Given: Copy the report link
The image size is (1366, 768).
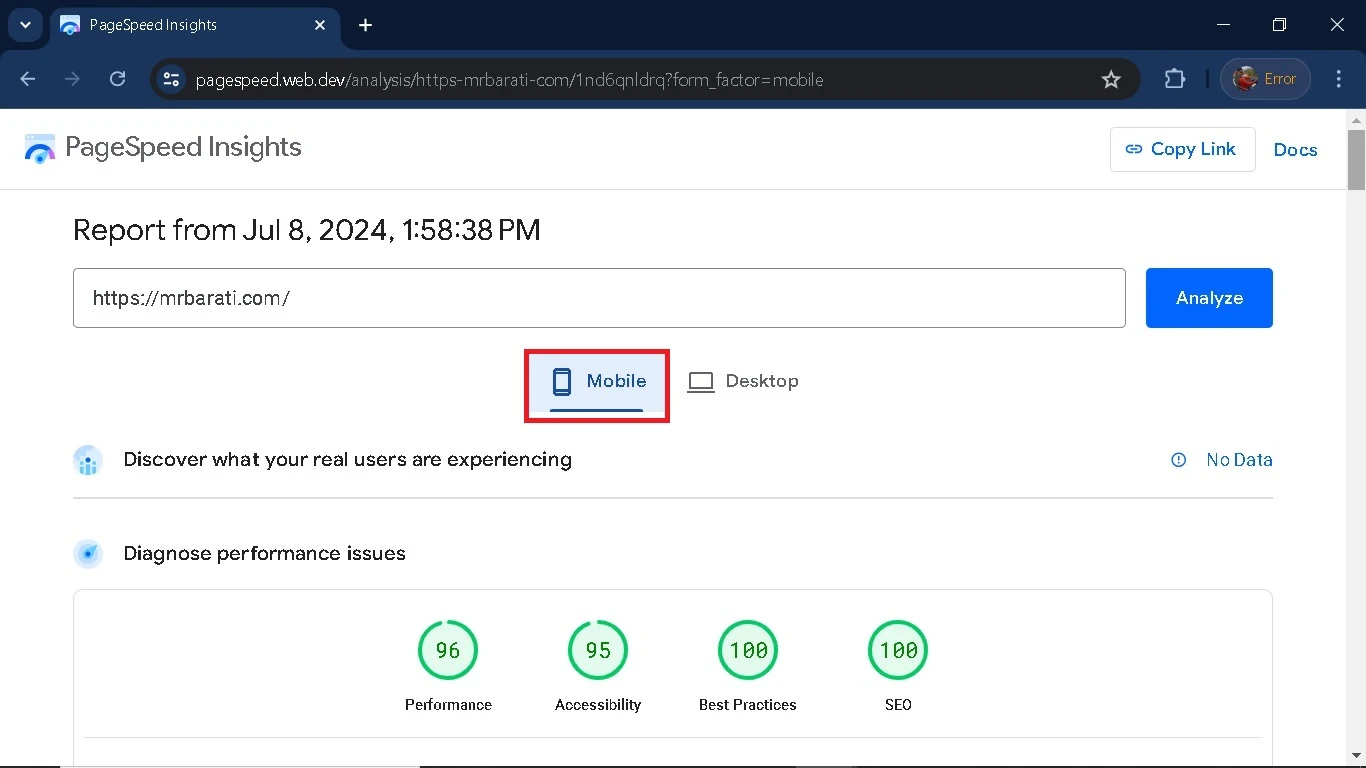Looking at the screenshot, I should pos(1182,149).
